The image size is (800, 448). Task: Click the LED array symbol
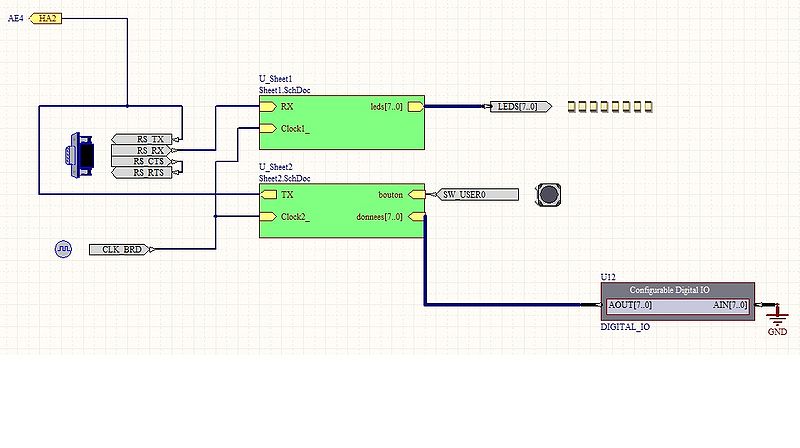click(609, 106)
